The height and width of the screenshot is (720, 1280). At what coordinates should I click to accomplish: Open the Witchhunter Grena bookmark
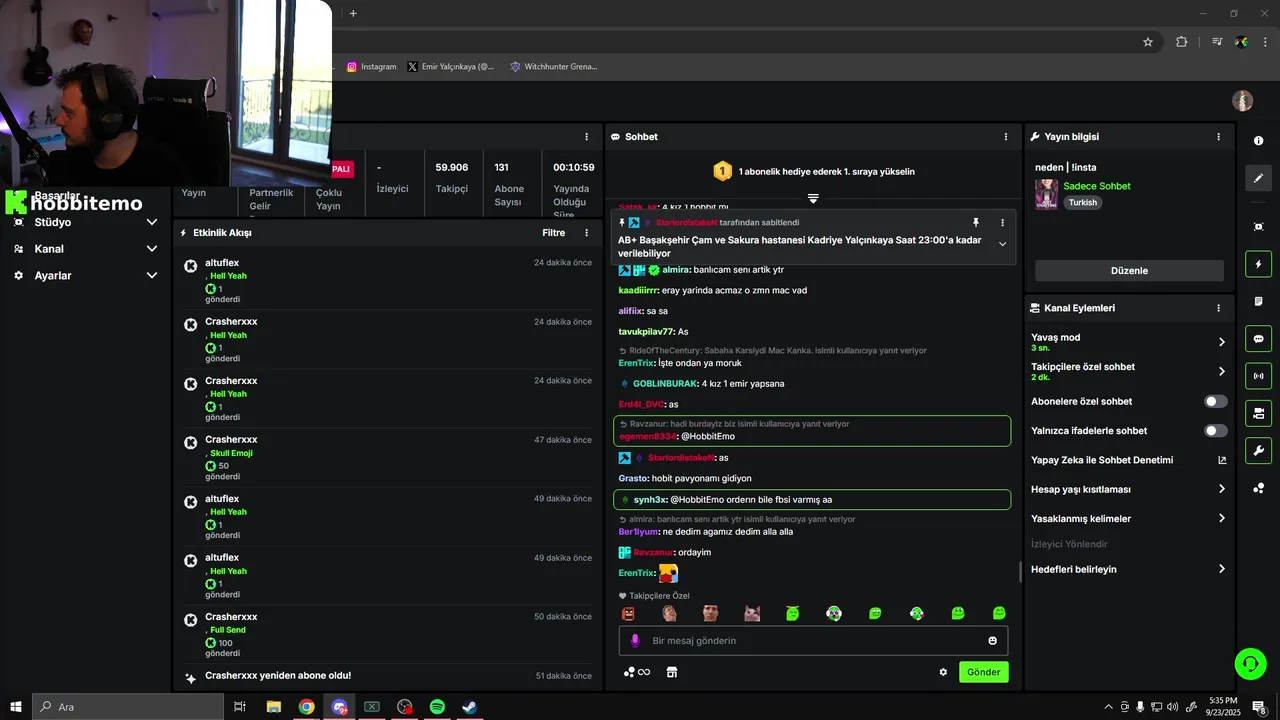click(554, 67)
